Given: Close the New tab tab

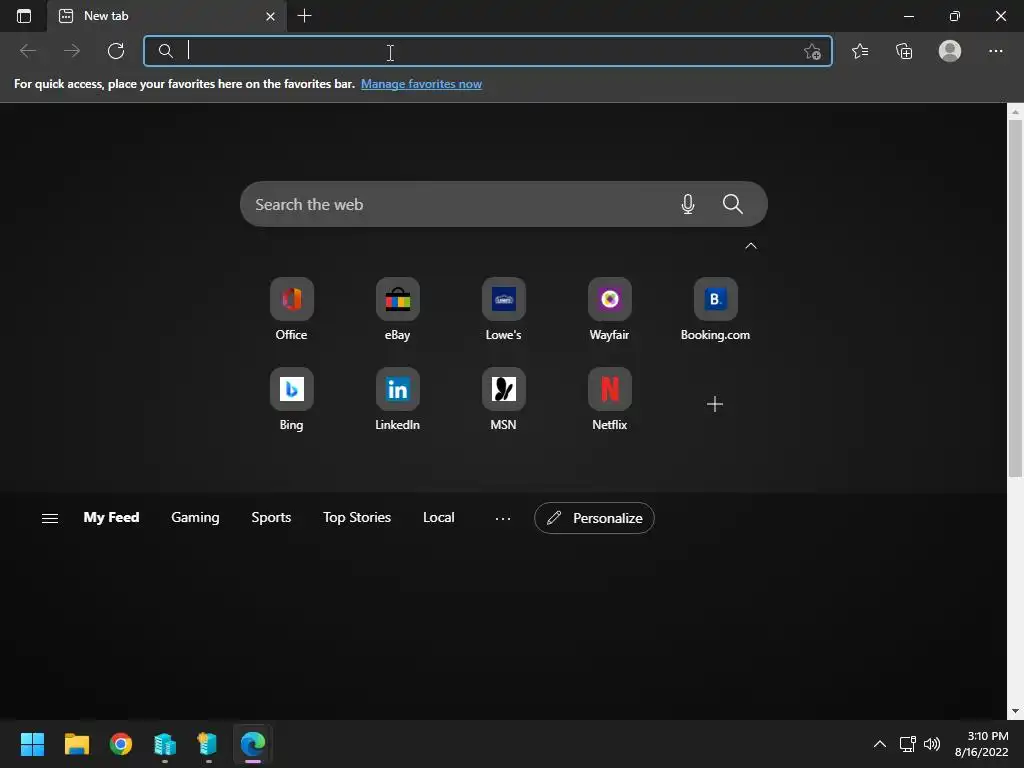Looking at the screenshot, I should 270,16.
